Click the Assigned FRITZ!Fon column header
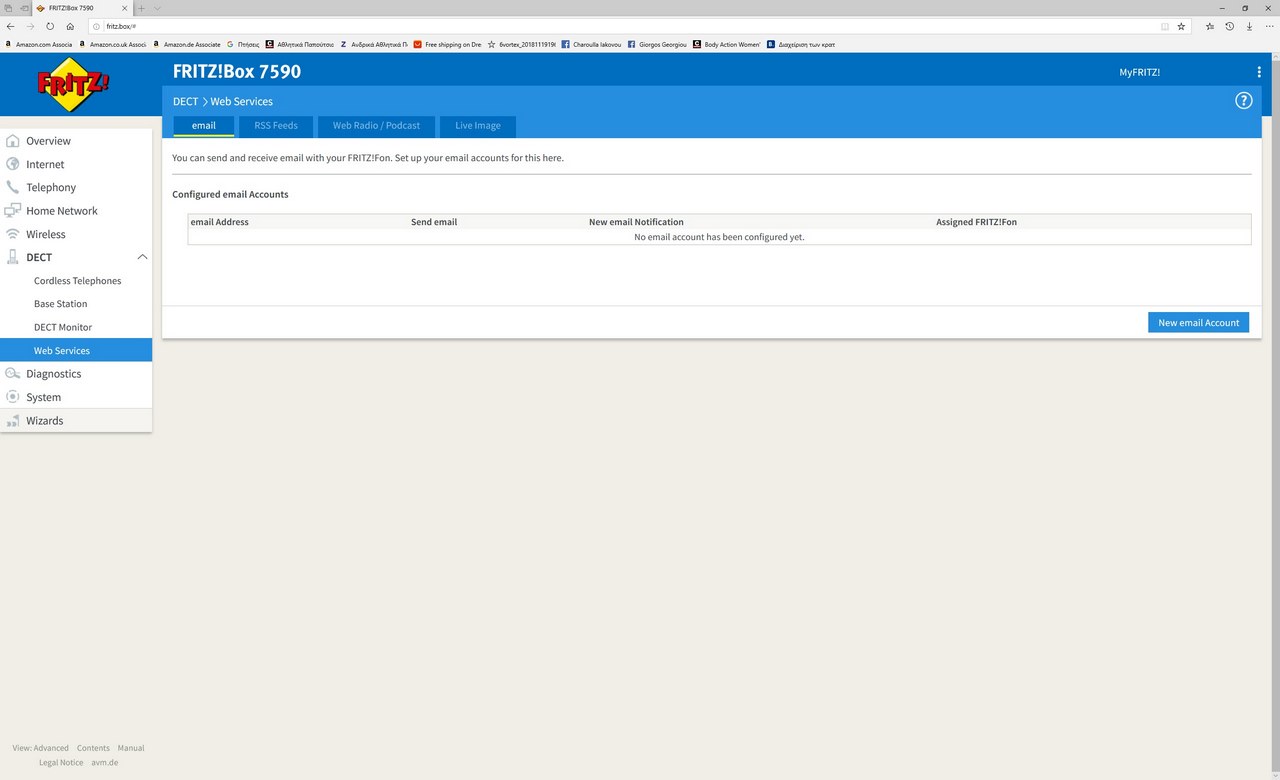Screen dimensions: 1280x780 pos(976,222)
